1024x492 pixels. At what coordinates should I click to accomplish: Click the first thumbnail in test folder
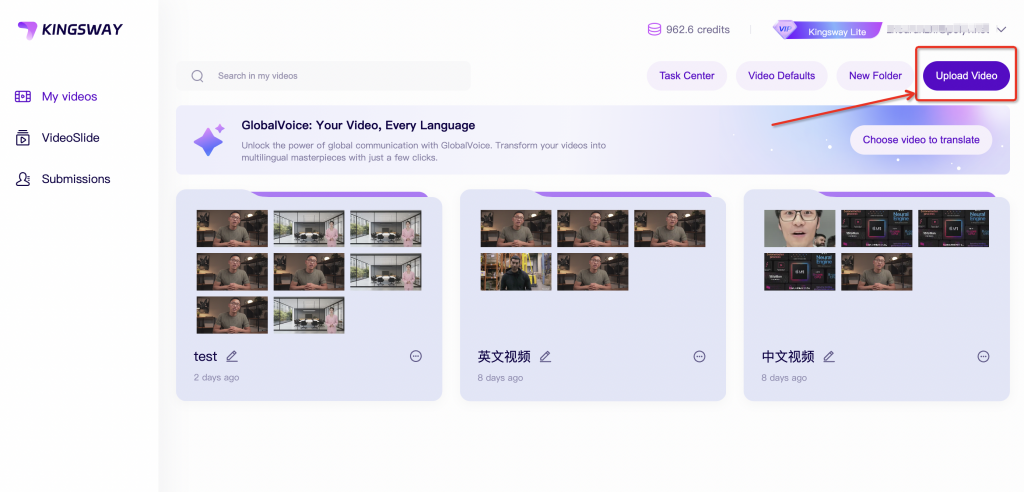[232, 229]
